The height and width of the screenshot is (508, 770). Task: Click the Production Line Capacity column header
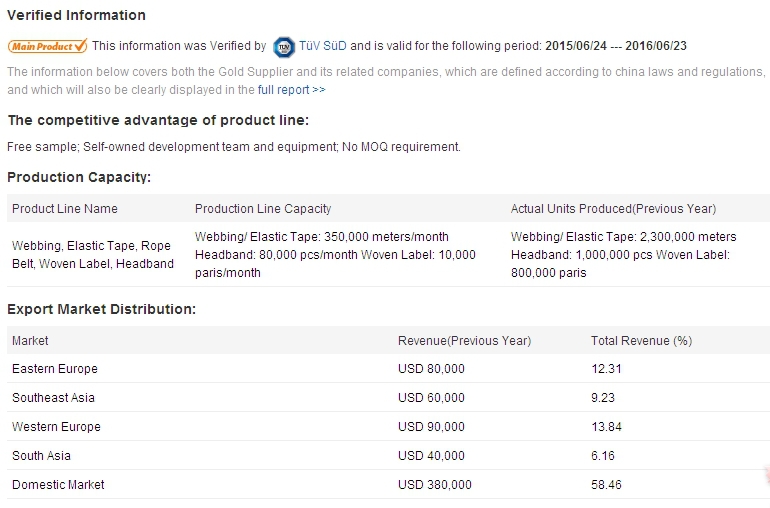263,209
